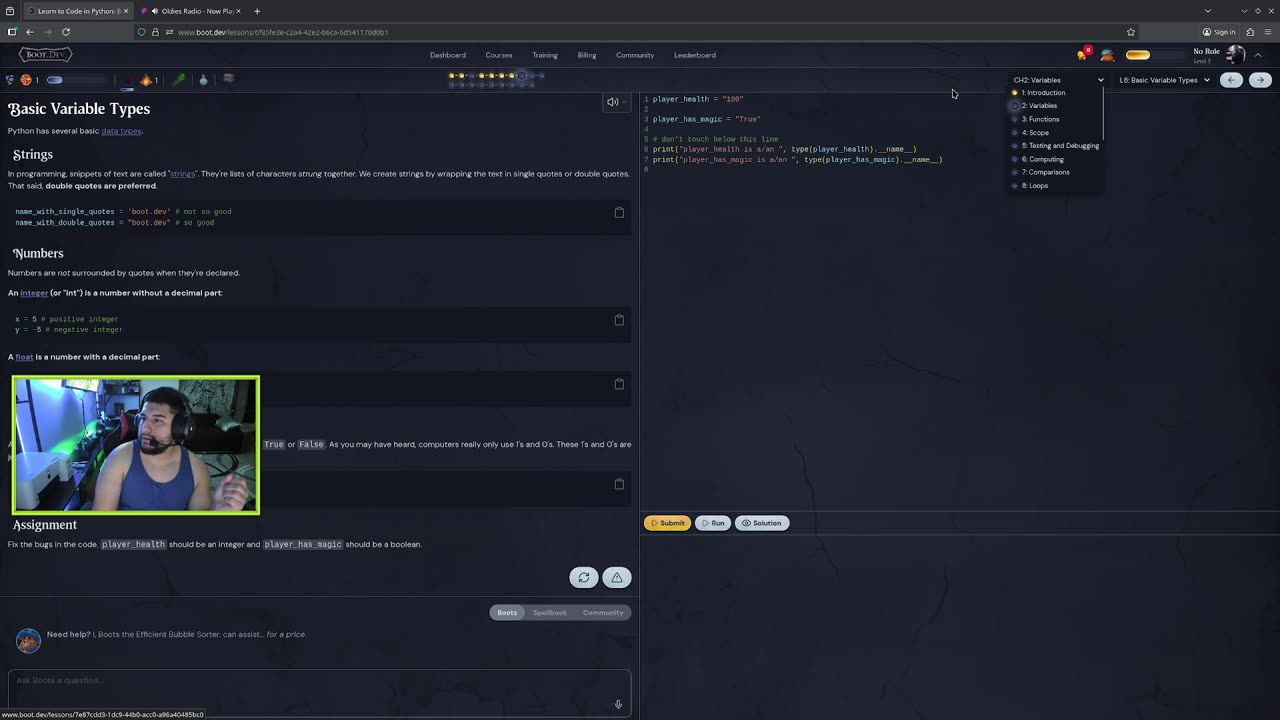Select chapter 5: Testing and Debugging
Screen dimensions: 1280x720
click(1060, 146)
